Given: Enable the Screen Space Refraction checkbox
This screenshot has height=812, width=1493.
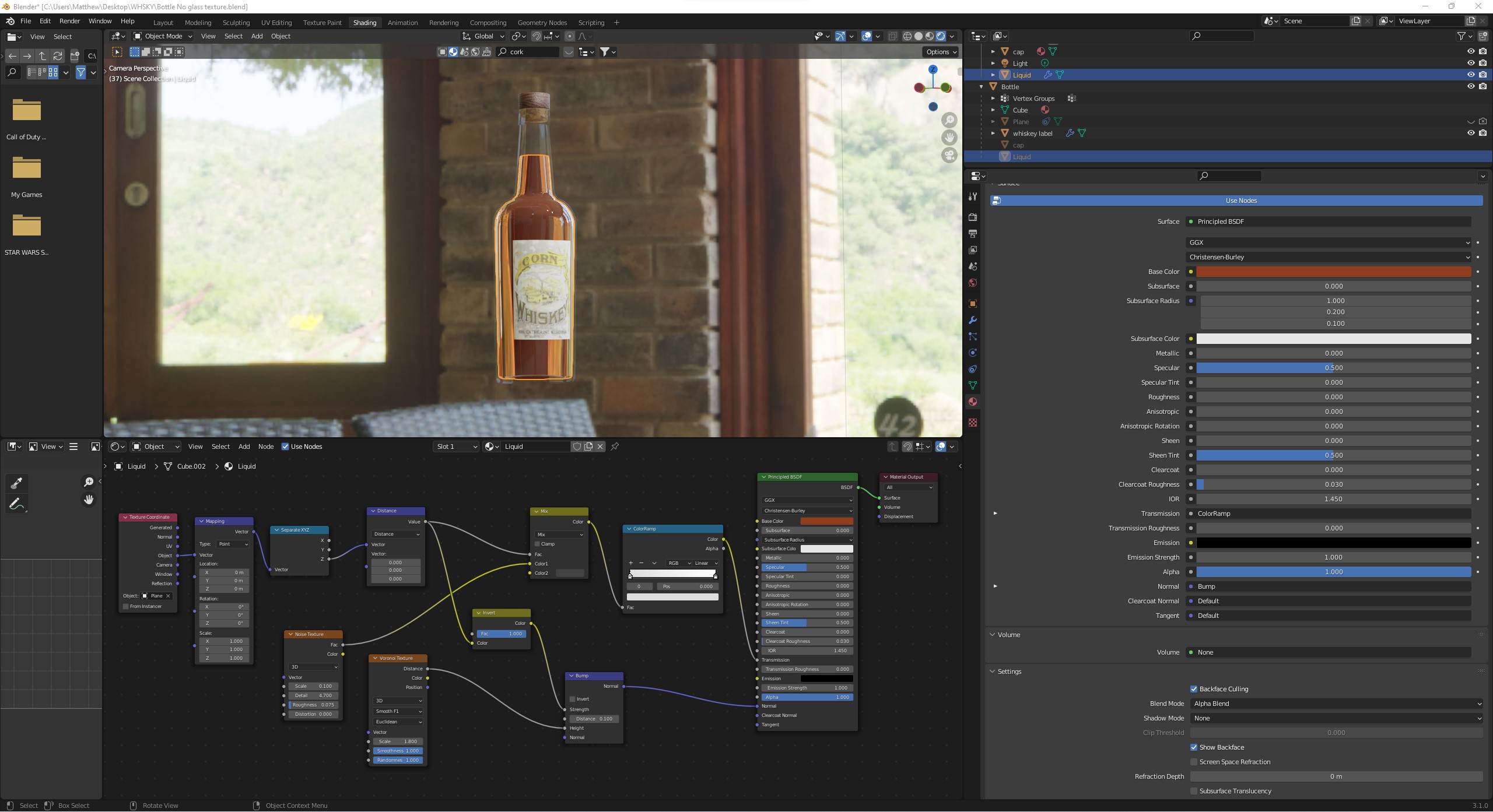Looking at the screenshot, I should tap(1194, 762).
